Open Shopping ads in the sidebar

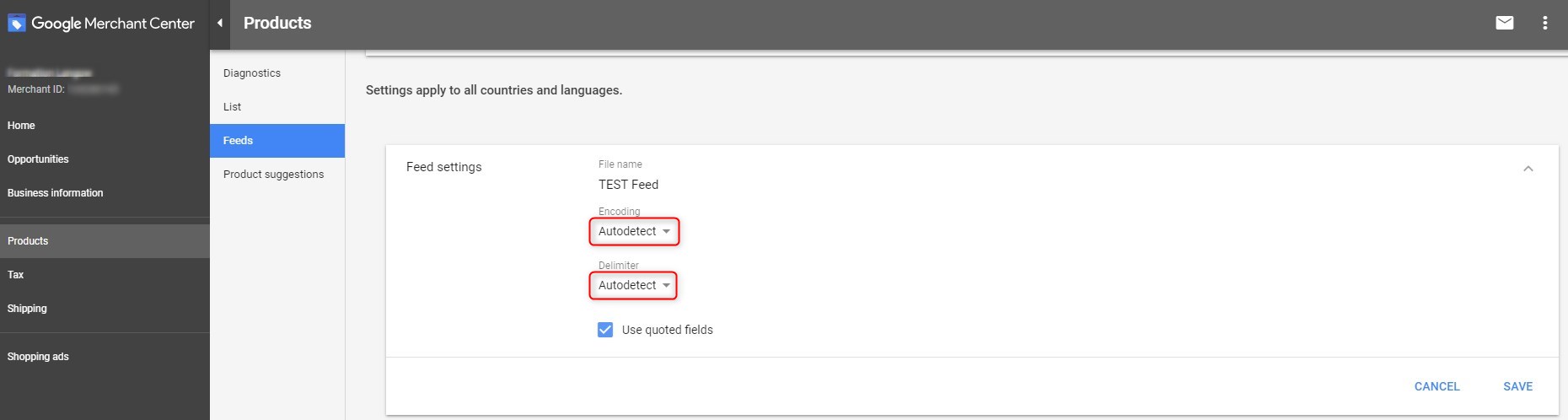(38, 357)
